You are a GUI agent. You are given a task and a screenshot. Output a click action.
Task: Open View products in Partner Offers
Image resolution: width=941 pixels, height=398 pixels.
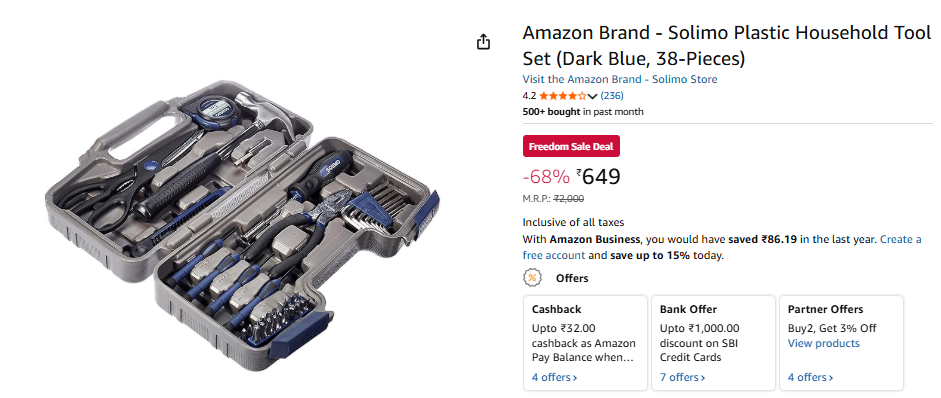click(823, 343)
